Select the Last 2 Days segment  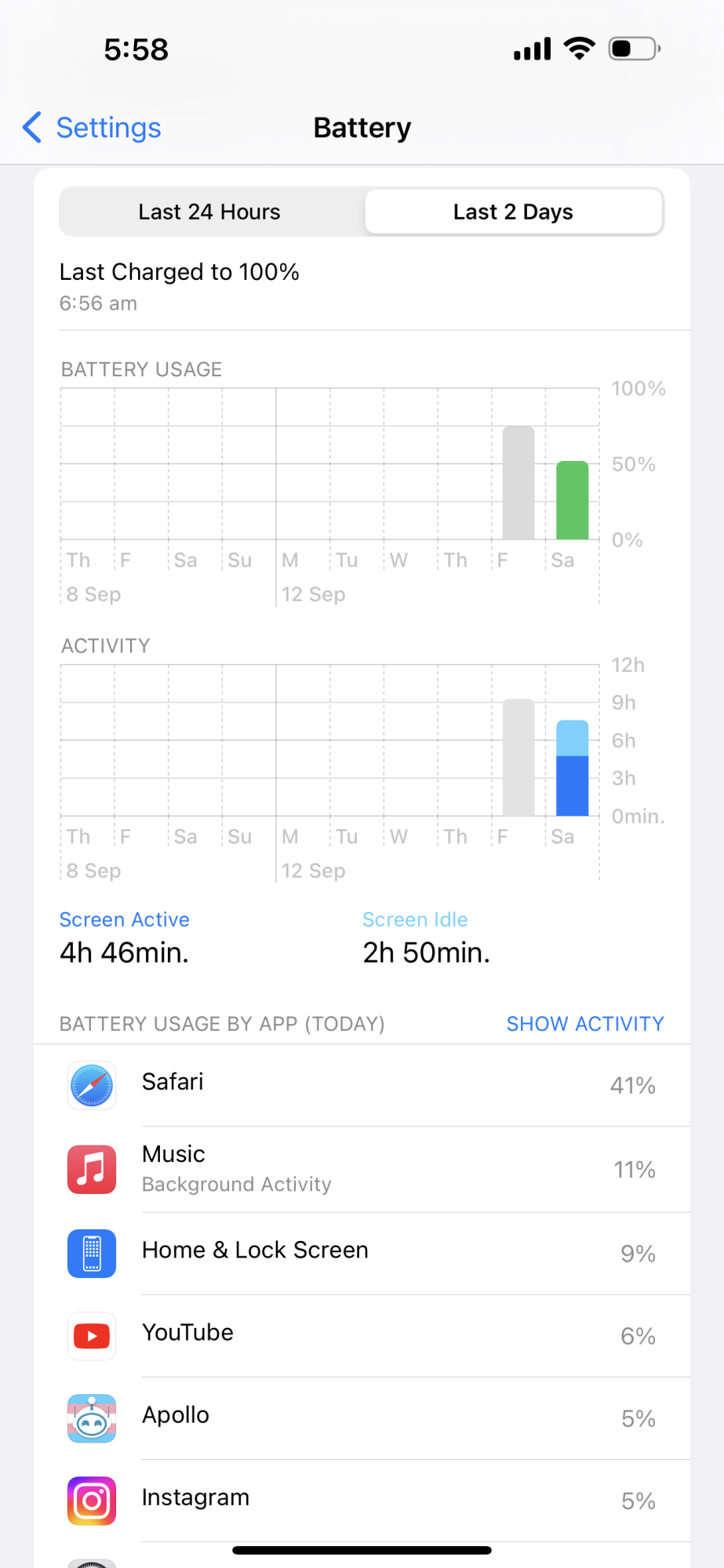tap(513, 212)
